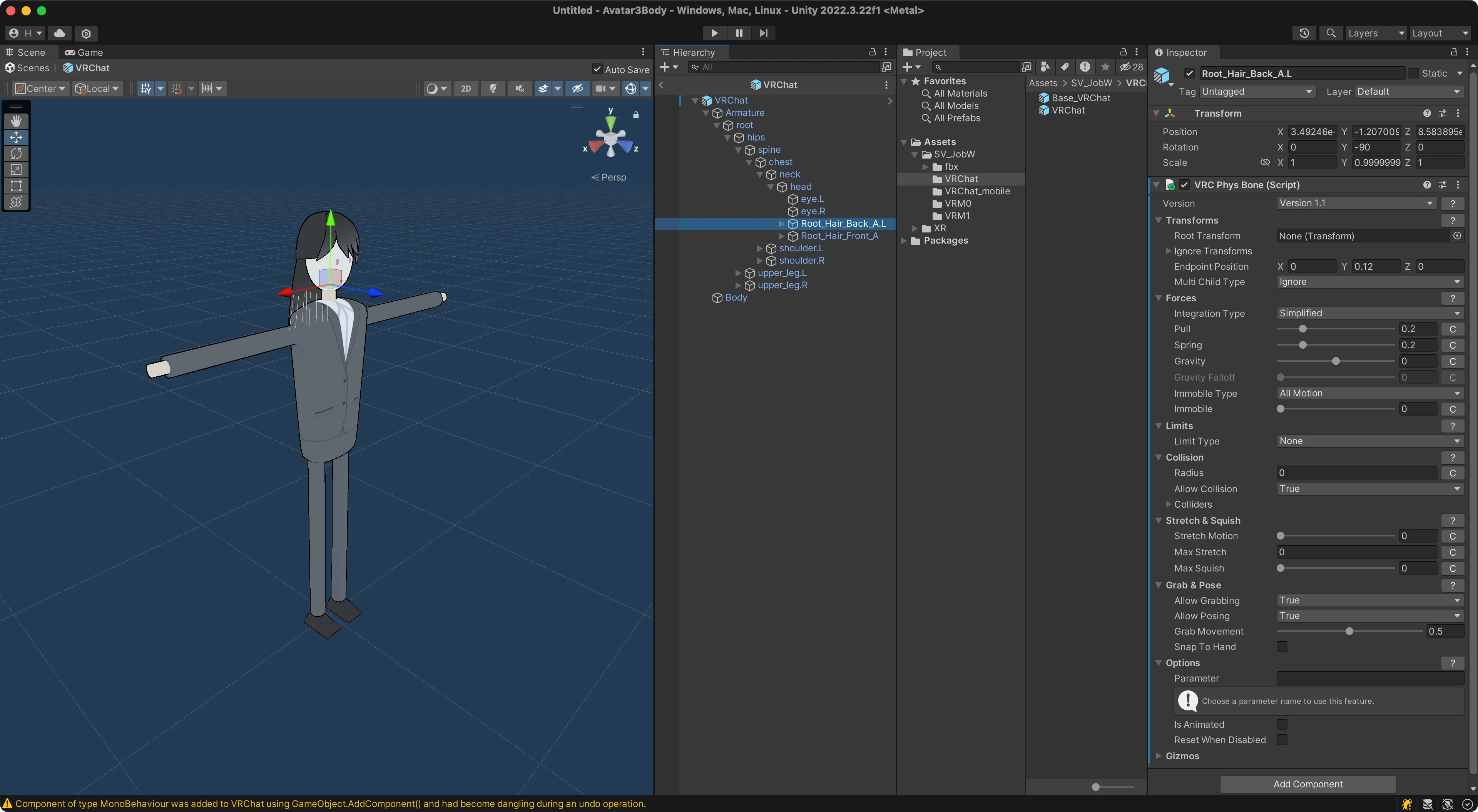Image resolution: width=1478 pixels, height=812 pixels.
Task: Toggle the Static checkbox
Action: (1414, 74)
